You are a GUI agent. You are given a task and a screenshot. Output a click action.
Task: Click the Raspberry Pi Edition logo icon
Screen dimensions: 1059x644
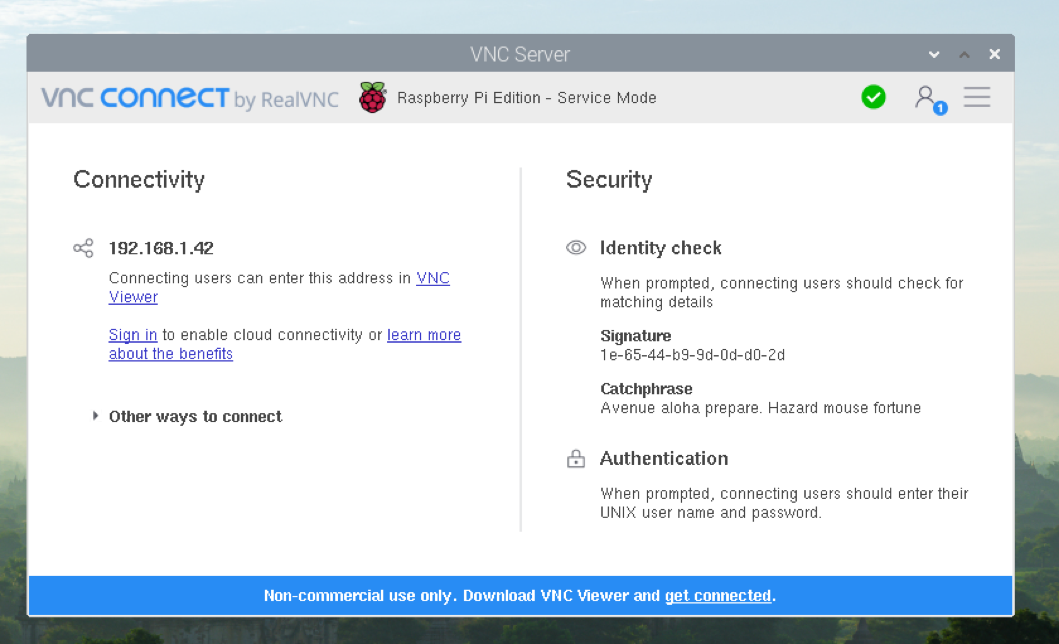click(x=372, y=97)
